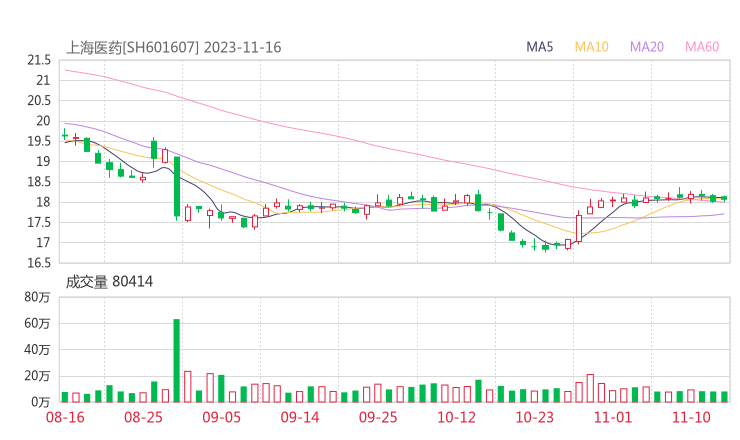Click the 80万 volume axis label
740x440 pixels.
37,297
